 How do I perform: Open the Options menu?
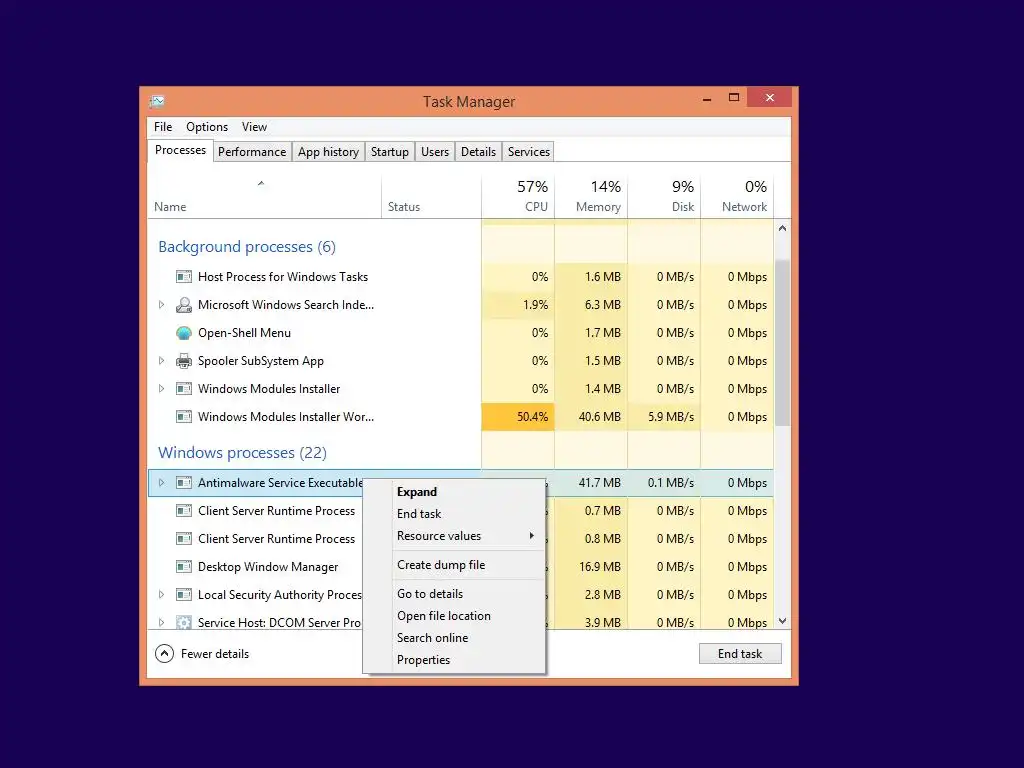207,127
